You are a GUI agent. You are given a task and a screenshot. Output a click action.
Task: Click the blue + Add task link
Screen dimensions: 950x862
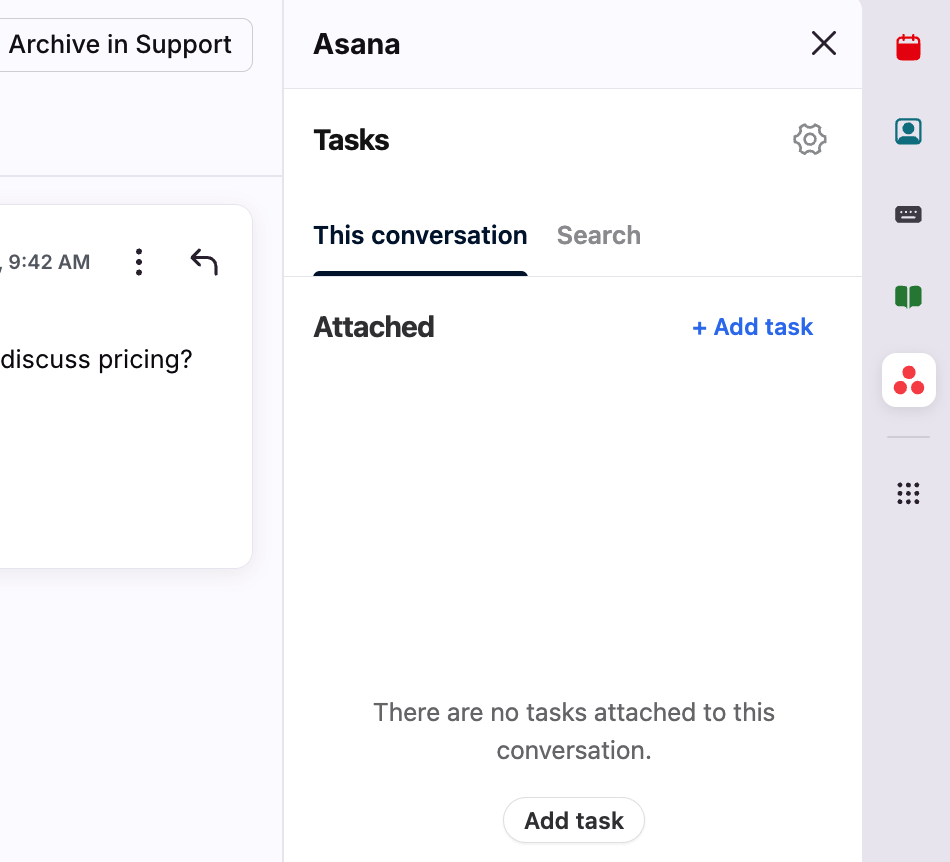752,327
